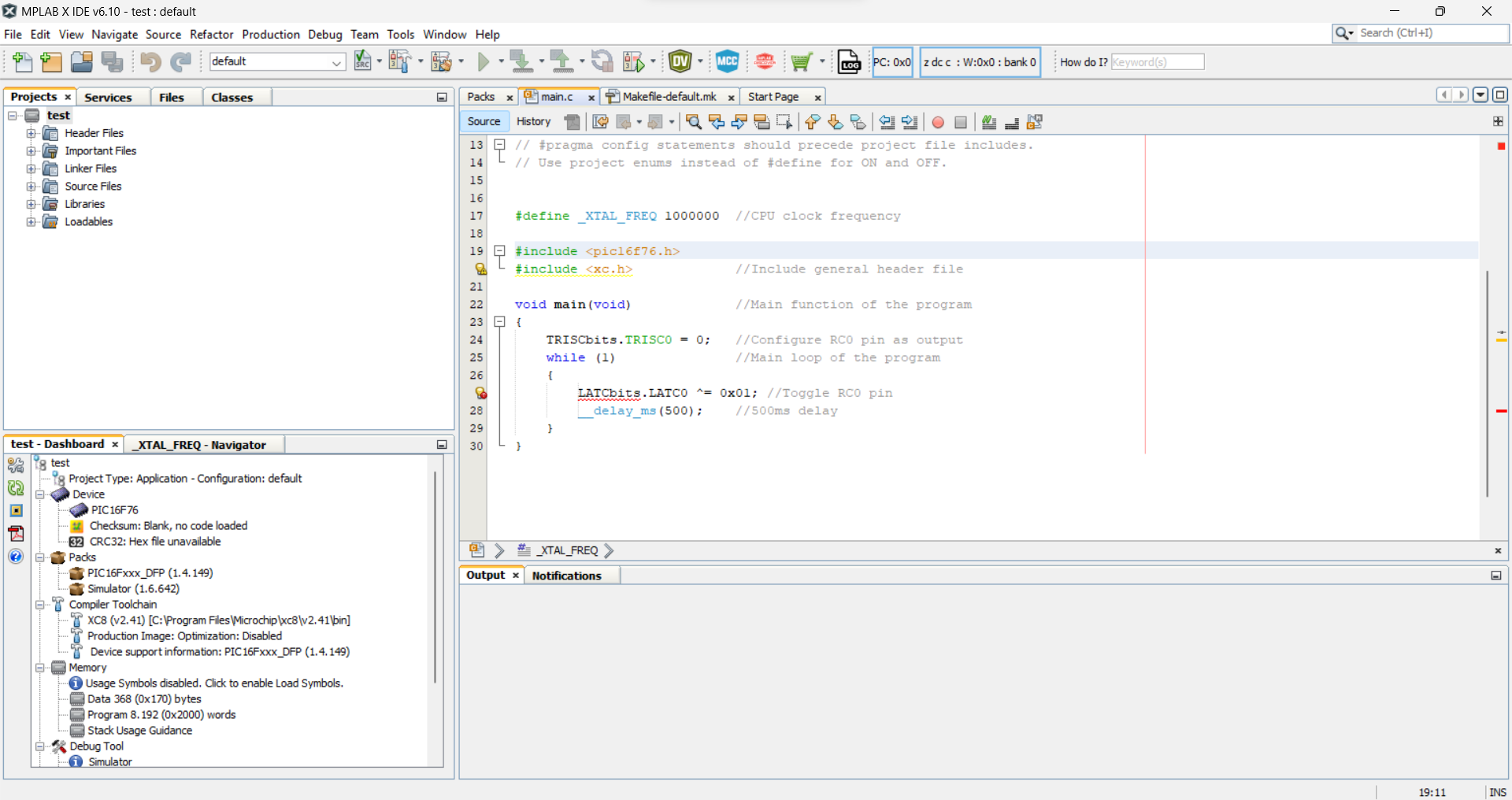Image resolution: width=1512 pixels, height=800 pixels.
Task: Click the New File toolbar icon
Action: 23,61
